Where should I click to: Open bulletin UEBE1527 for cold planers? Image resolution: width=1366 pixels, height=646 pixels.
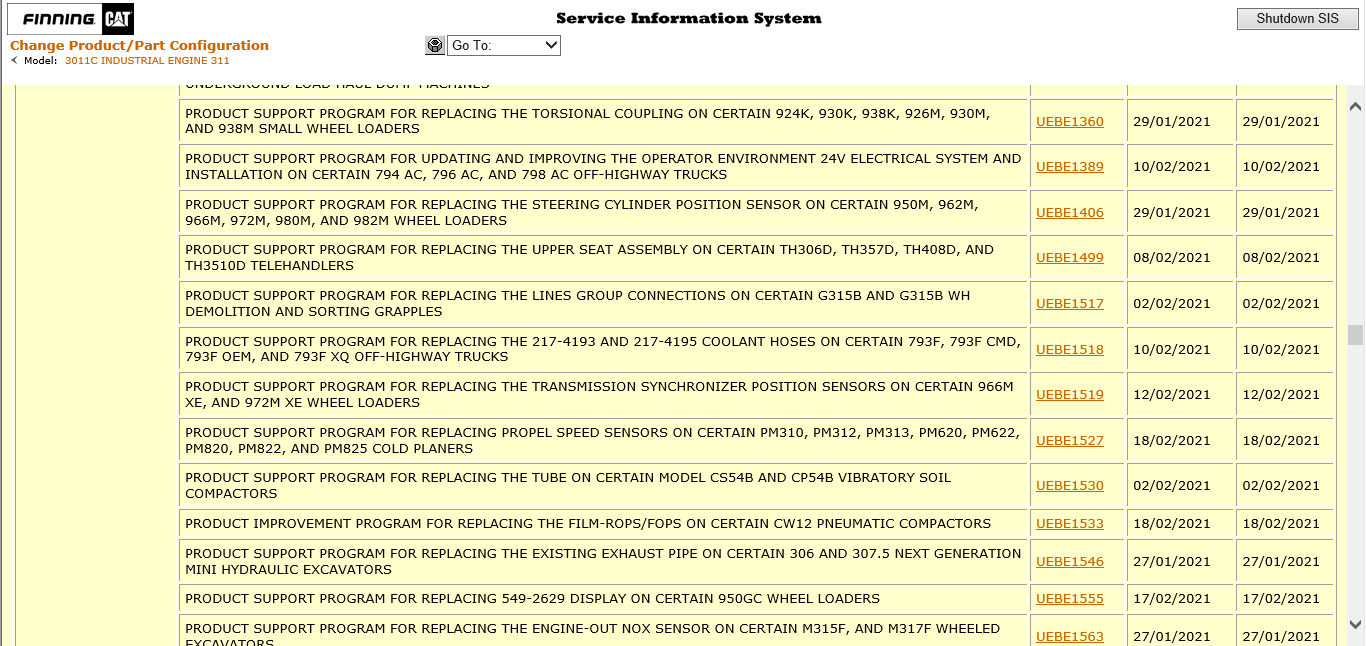(x=1069, y=440)
